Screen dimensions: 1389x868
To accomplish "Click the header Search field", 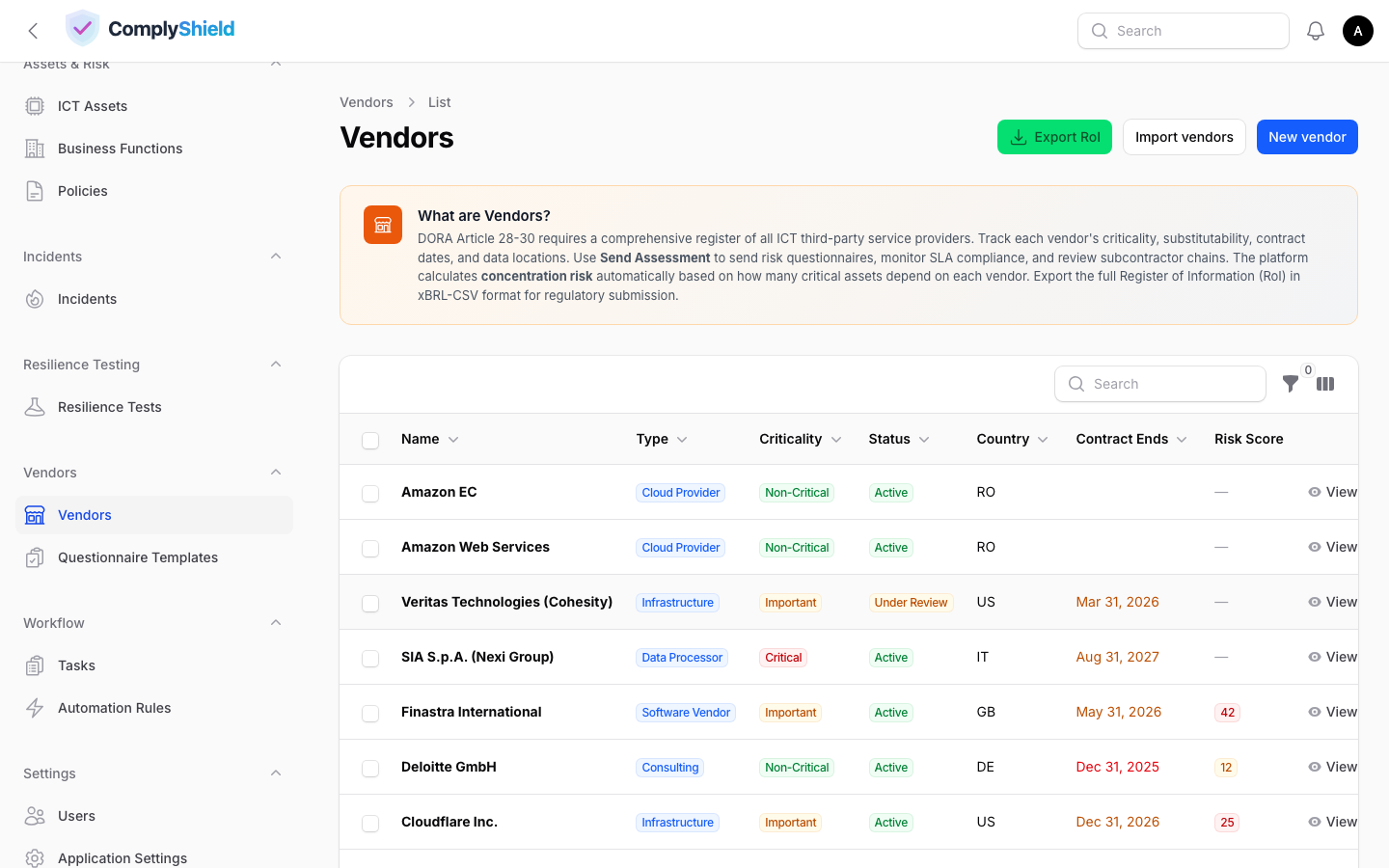I will pyautogui.click(x=1184, y=31).
